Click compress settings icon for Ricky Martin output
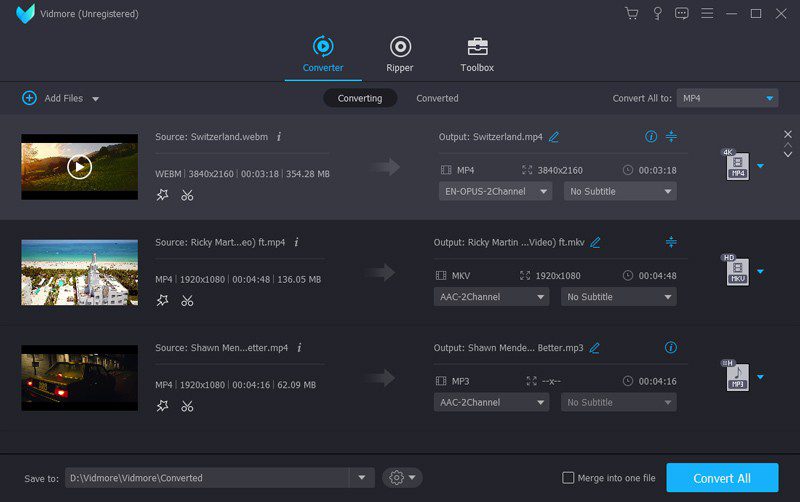The image size is (800, 502). (x=671, y=242)
